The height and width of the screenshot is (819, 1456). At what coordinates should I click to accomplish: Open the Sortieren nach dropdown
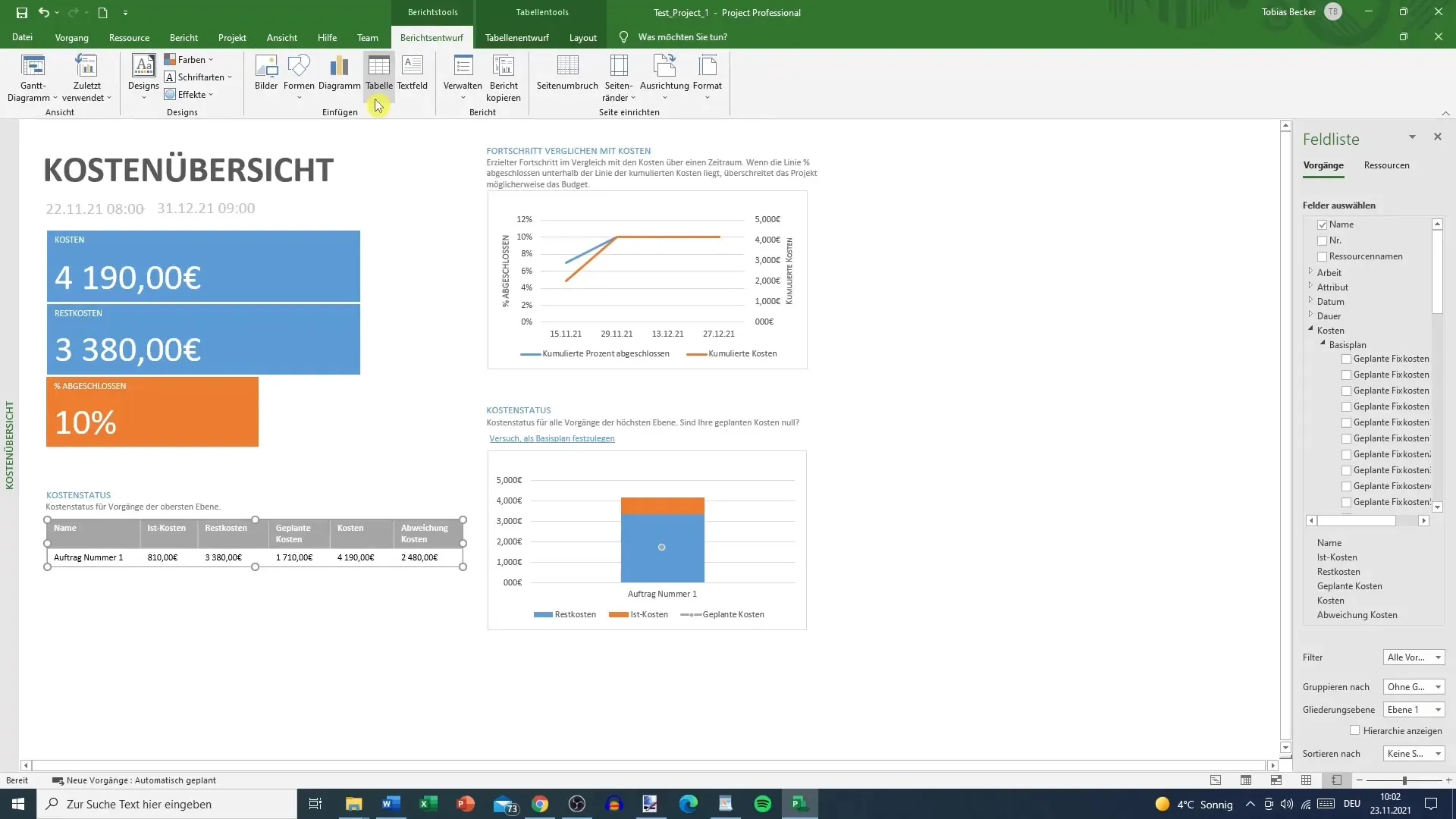[1414, 754]
